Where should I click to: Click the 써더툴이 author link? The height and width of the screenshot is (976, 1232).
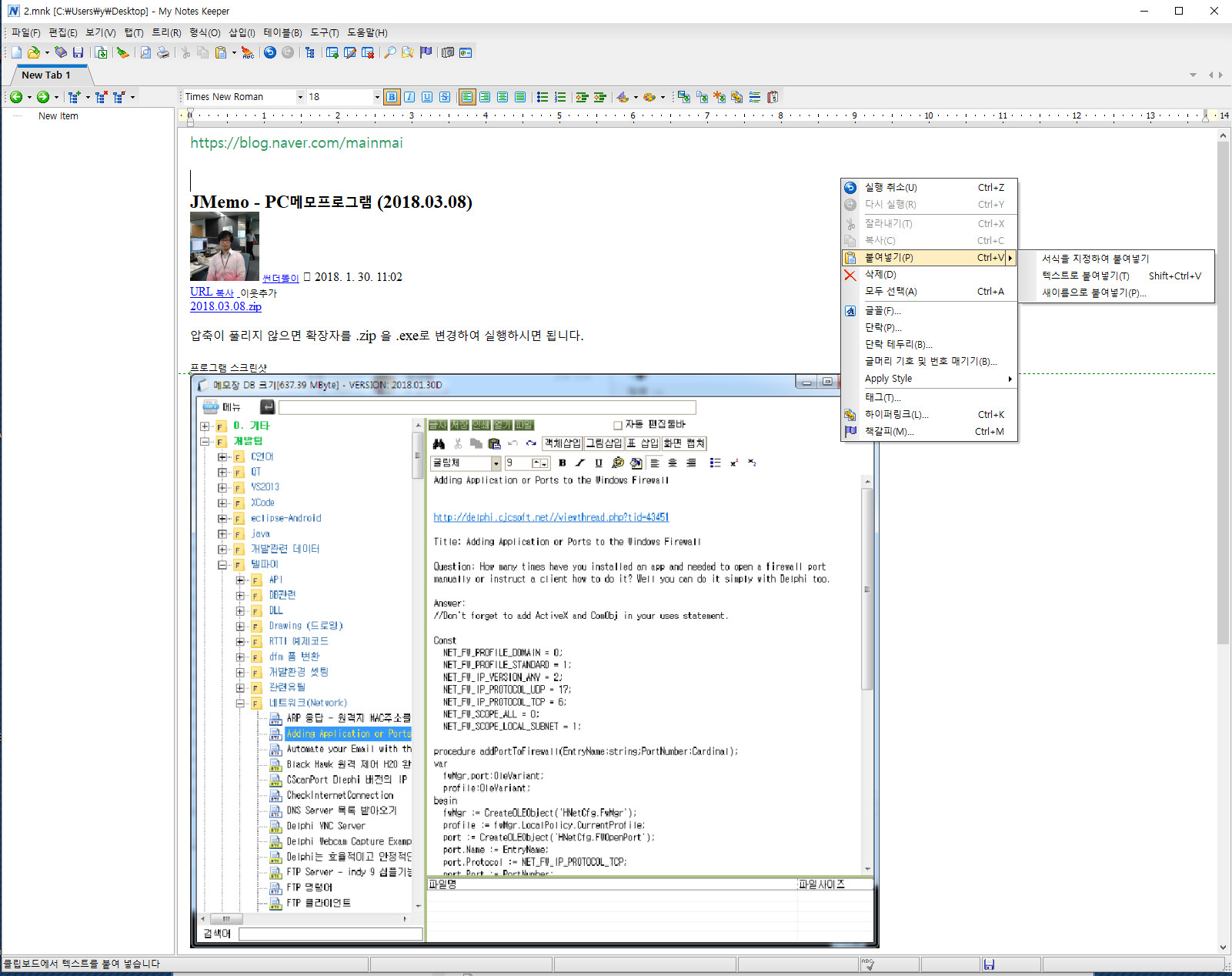(x=280, y=278)
